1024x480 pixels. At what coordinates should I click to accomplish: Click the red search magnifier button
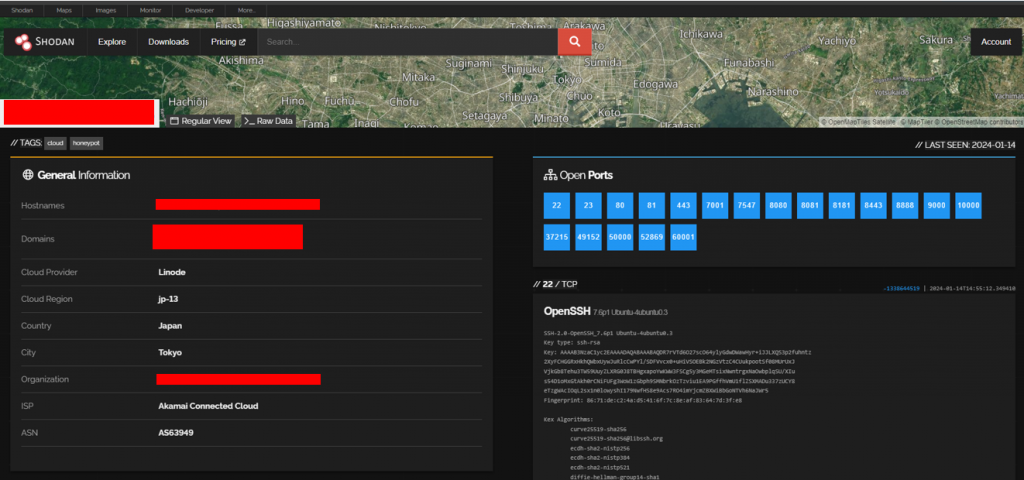[x=574, y=42]
